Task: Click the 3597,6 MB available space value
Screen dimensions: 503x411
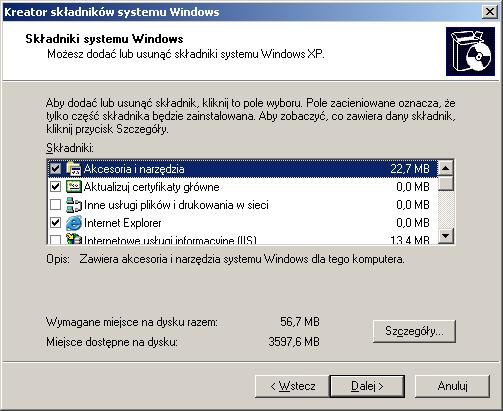Action: pyautogui.click(x=294, y=342)
